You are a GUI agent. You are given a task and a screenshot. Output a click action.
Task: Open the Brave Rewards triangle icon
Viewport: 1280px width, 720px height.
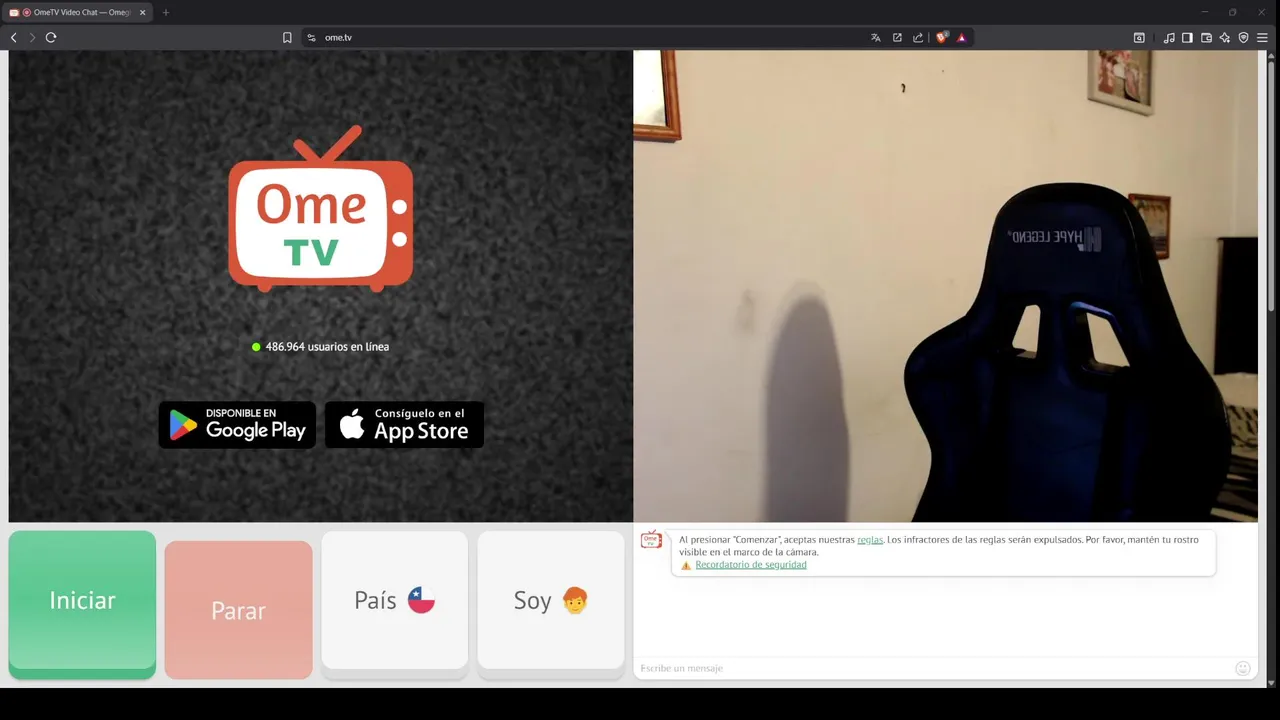[x=961, y=37]
